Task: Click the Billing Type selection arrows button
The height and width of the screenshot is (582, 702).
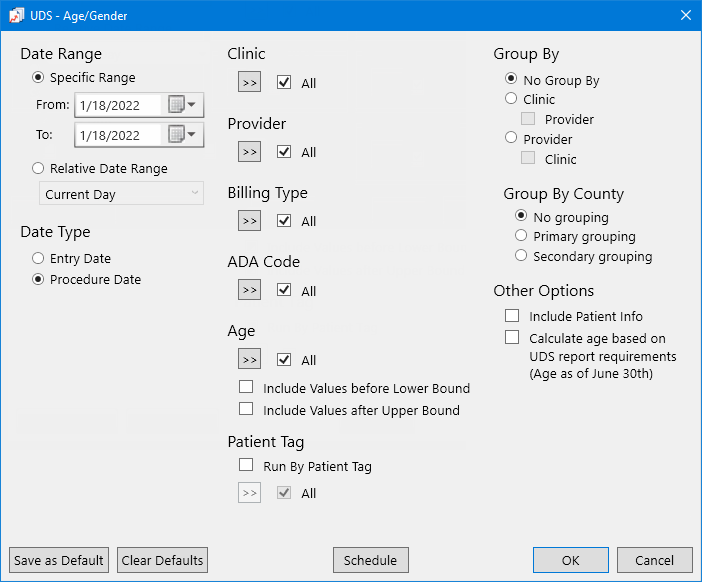Action: click(x=249, y=221)
